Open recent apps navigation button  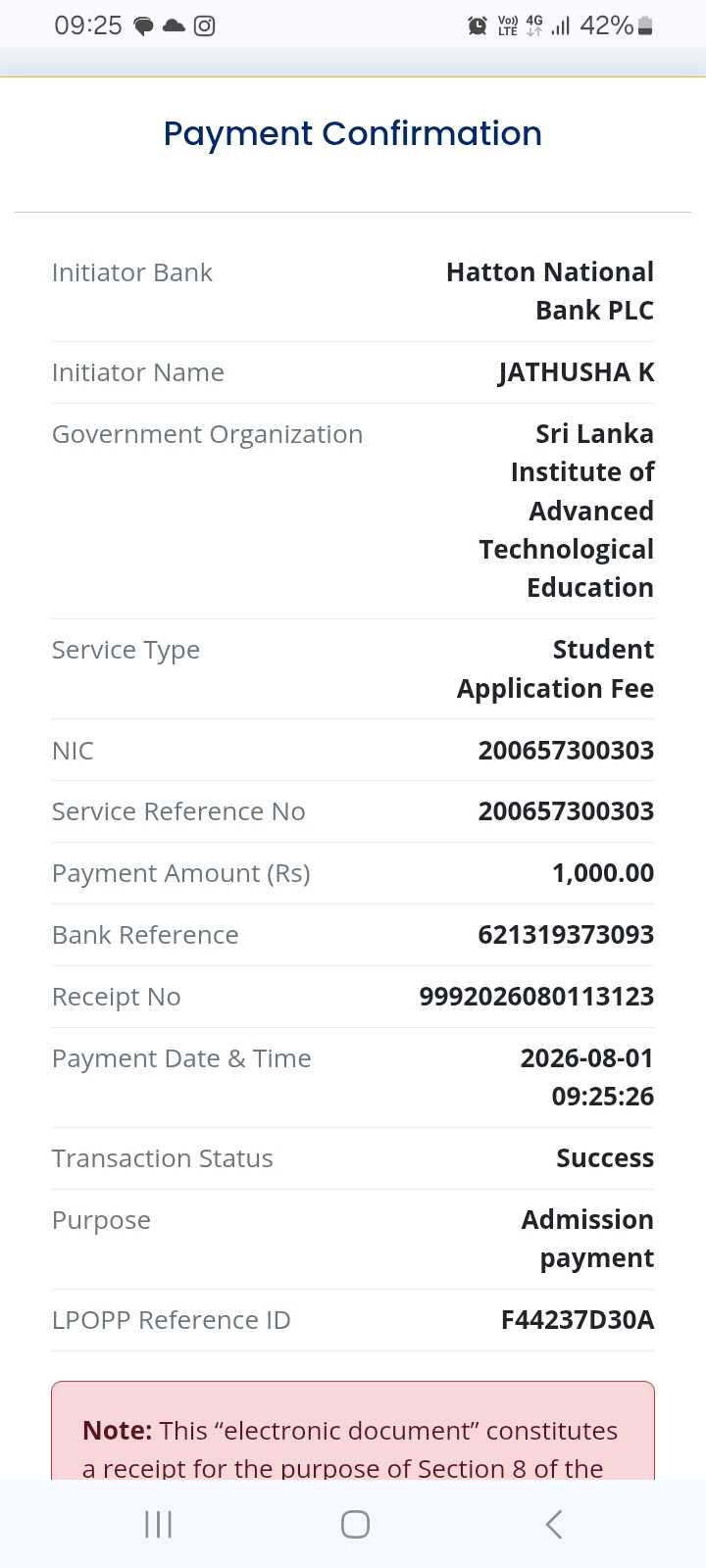tap(158, 1524)
